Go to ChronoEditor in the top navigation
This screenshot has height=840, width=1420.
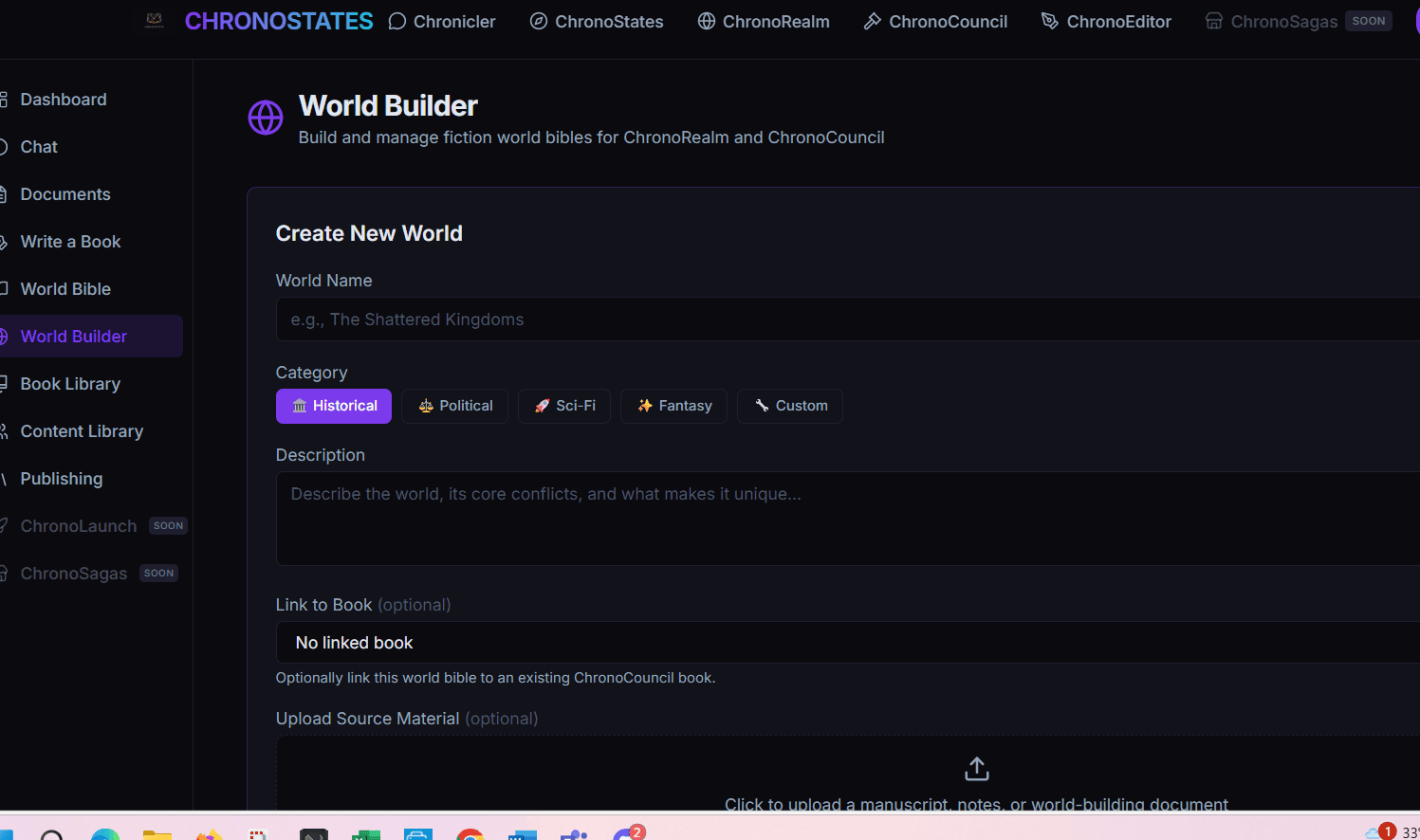(x=1106, y=22)
